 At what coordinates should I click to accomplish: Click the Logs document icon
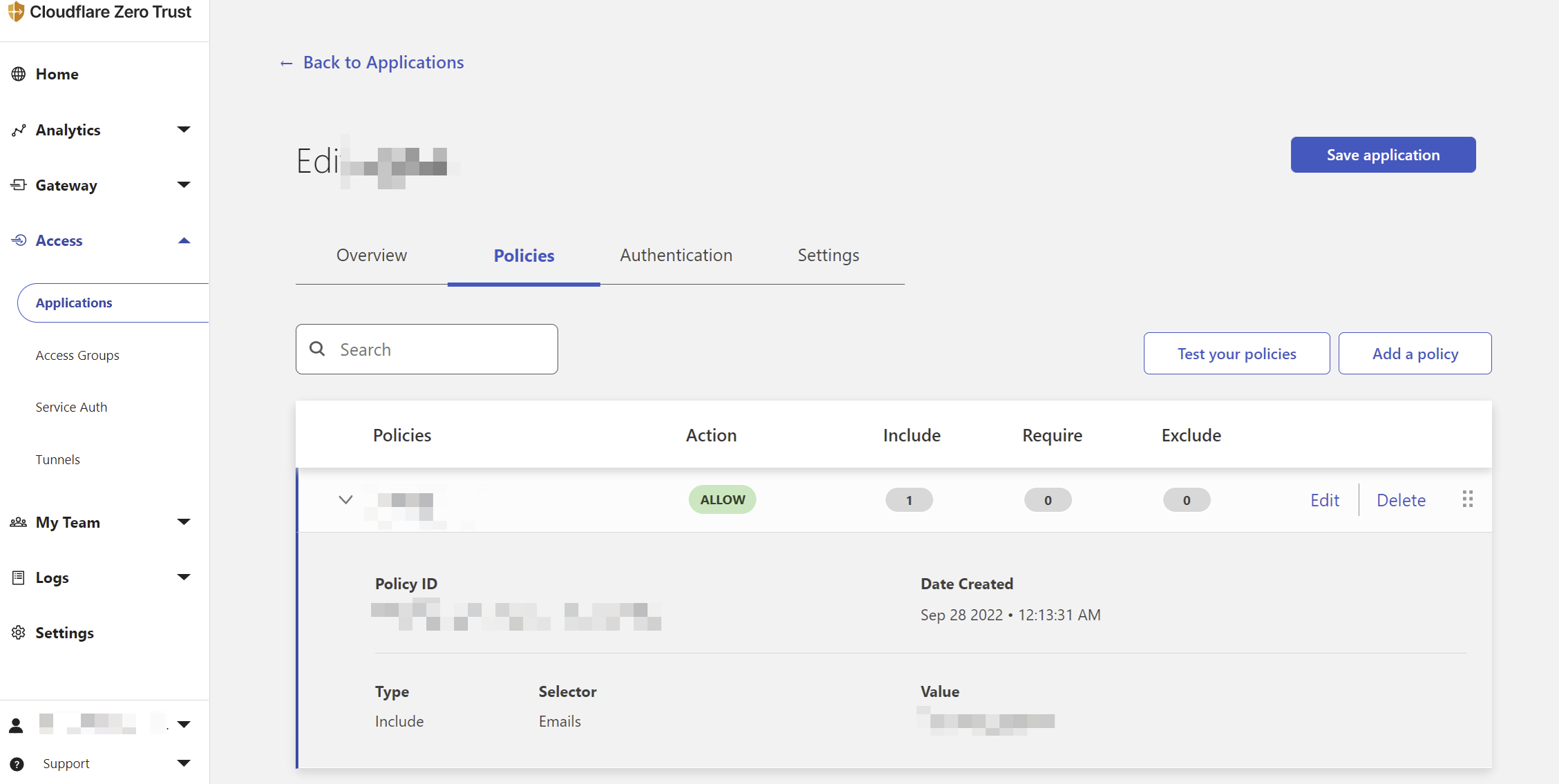pyautogui.click(x=19, y=577)
